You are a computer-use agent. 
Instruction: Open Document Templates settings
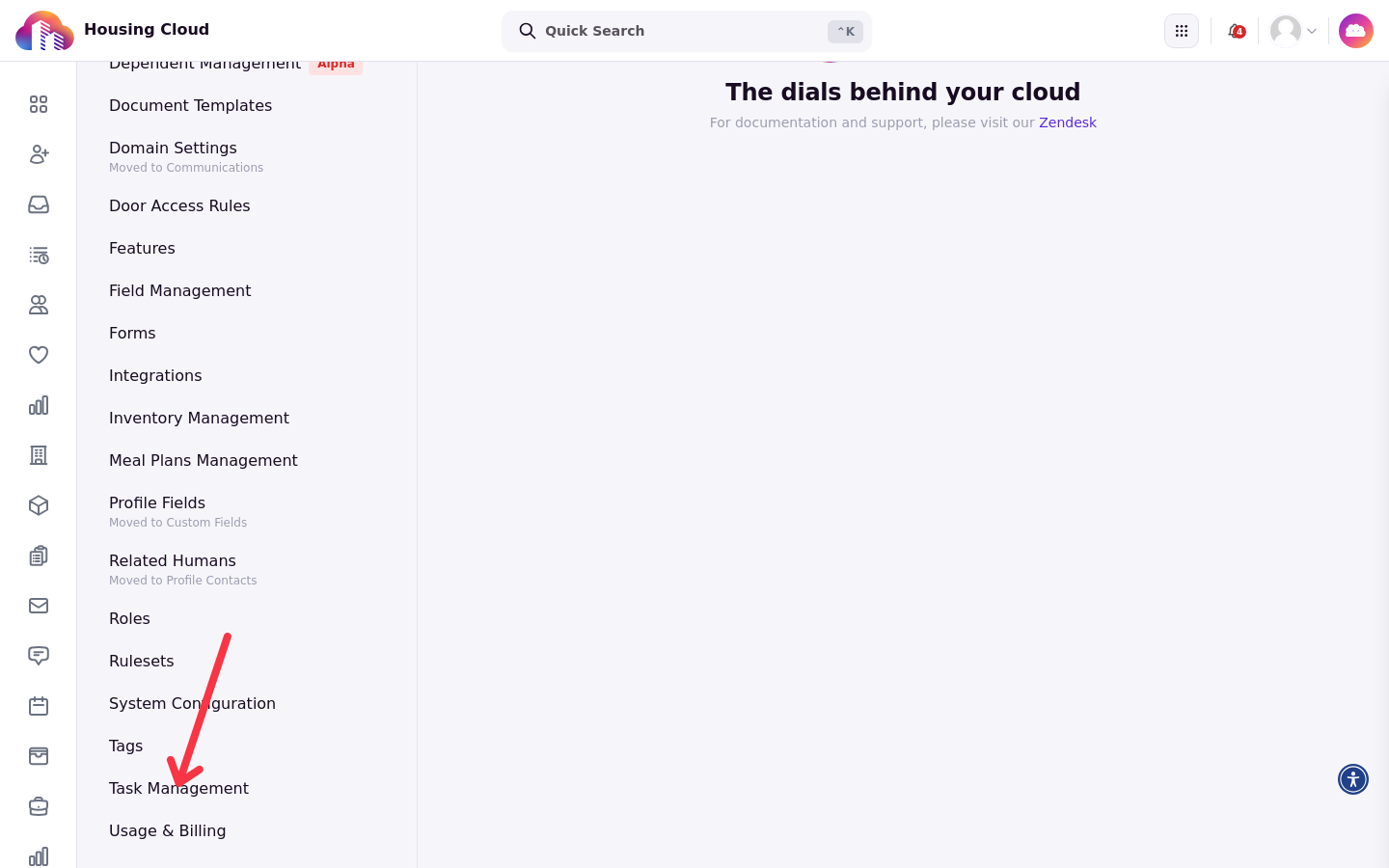tap(190, 105)
